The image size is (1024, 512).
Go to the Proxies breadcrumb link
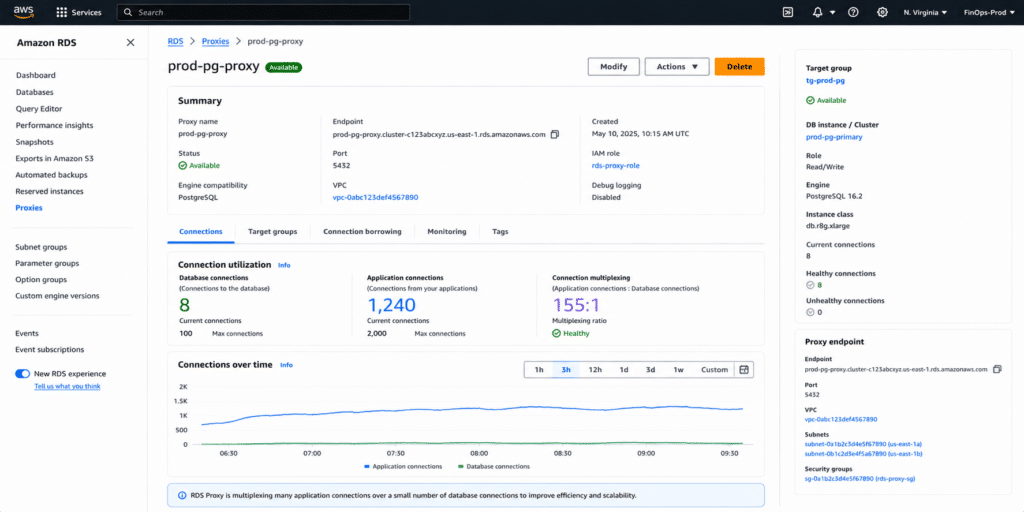[216, 41]
